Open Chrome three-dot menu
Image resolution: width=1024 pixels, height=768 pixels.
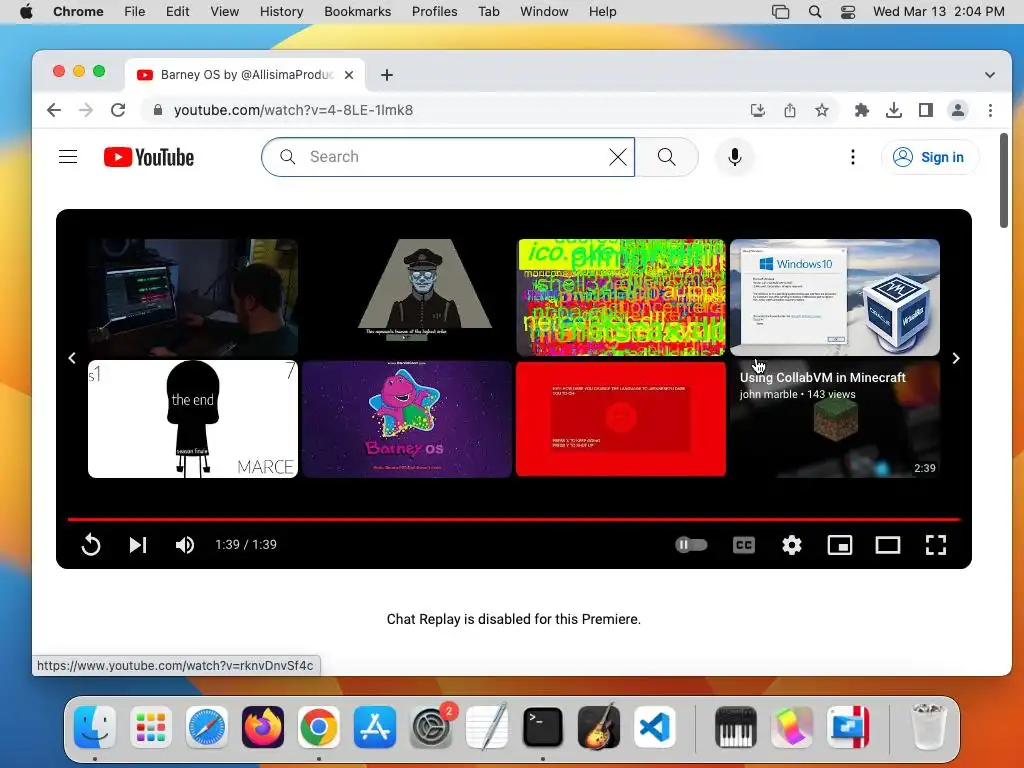pyautogui.click(x=990, y=110)
